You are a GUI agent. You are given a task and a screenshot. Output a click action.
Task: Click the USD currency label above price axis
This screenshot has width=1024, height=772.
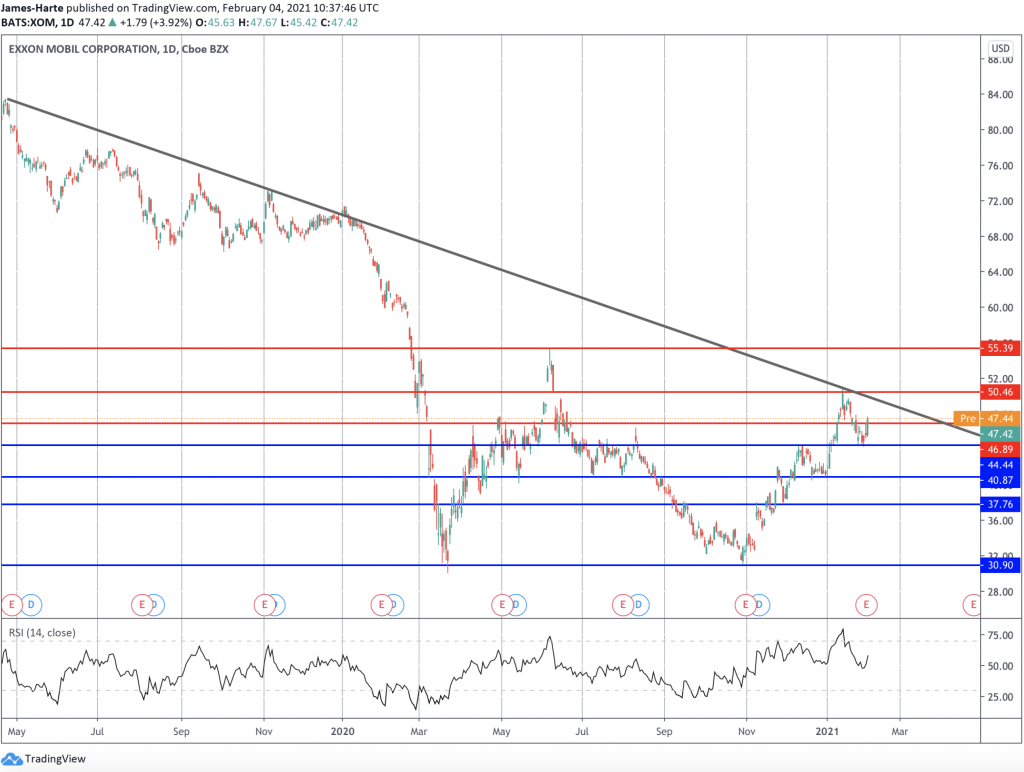[998, 46]
